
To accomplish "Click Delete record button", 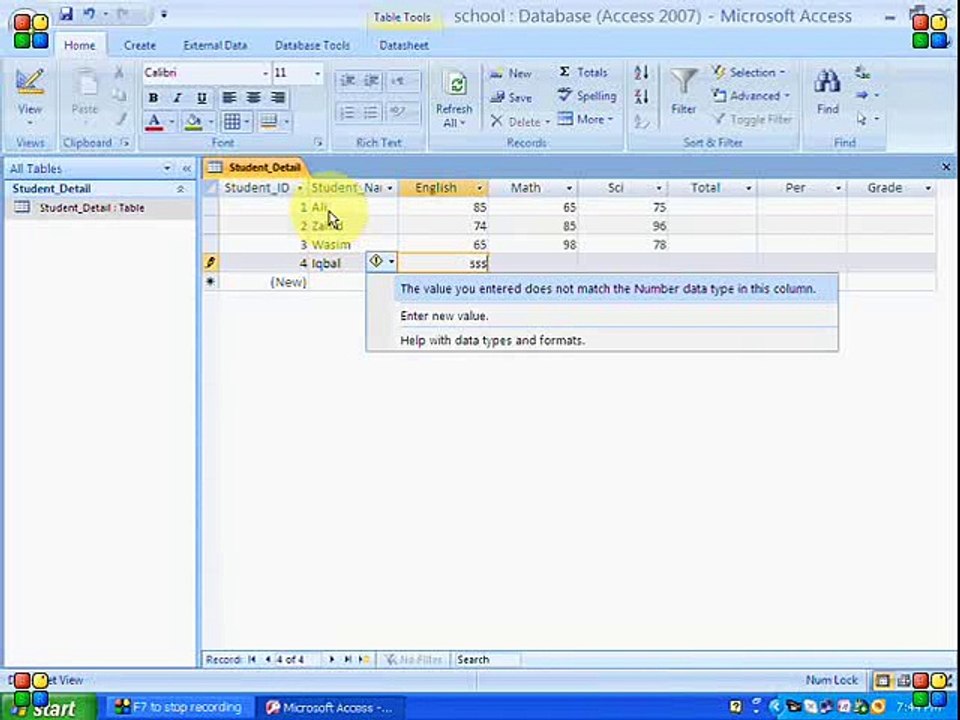I will point(519,121).
